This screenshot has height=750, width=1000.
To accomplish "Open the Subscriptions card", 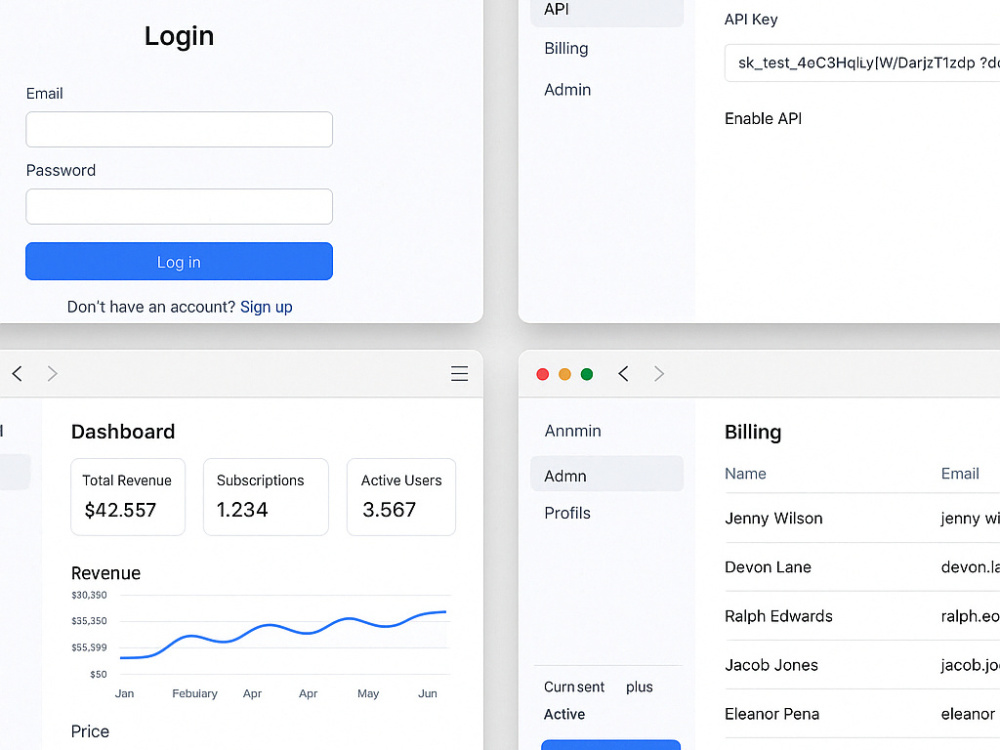I will 266,497.
